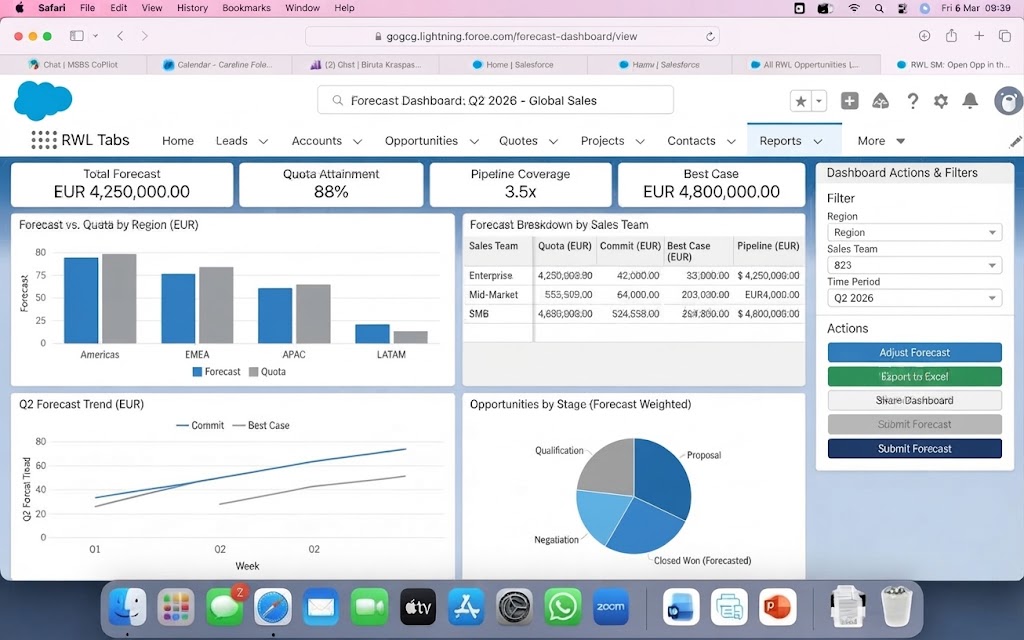Click the Americas blue forecast bar
The height and width of the screenshot is (640, 1024).
[81, 300]
